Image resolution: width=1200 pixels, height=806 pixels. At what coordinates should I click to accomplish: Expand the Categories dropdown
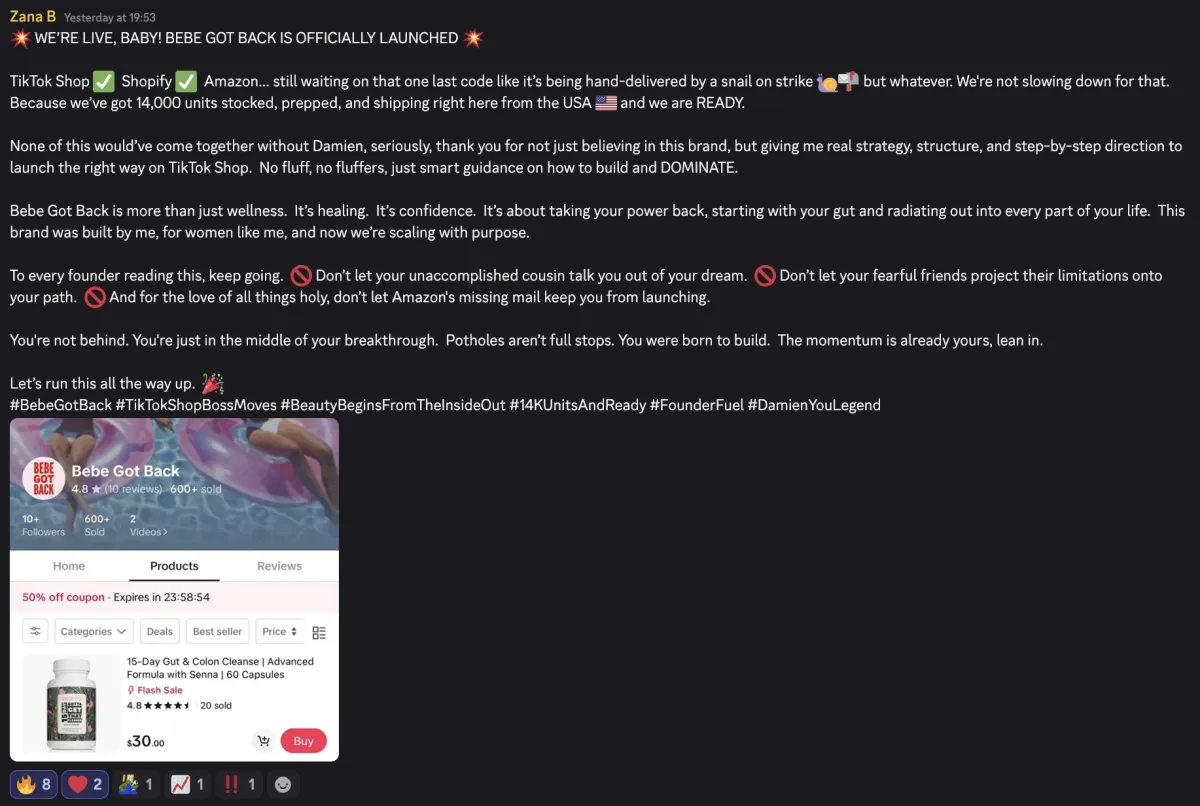[94, 631]
